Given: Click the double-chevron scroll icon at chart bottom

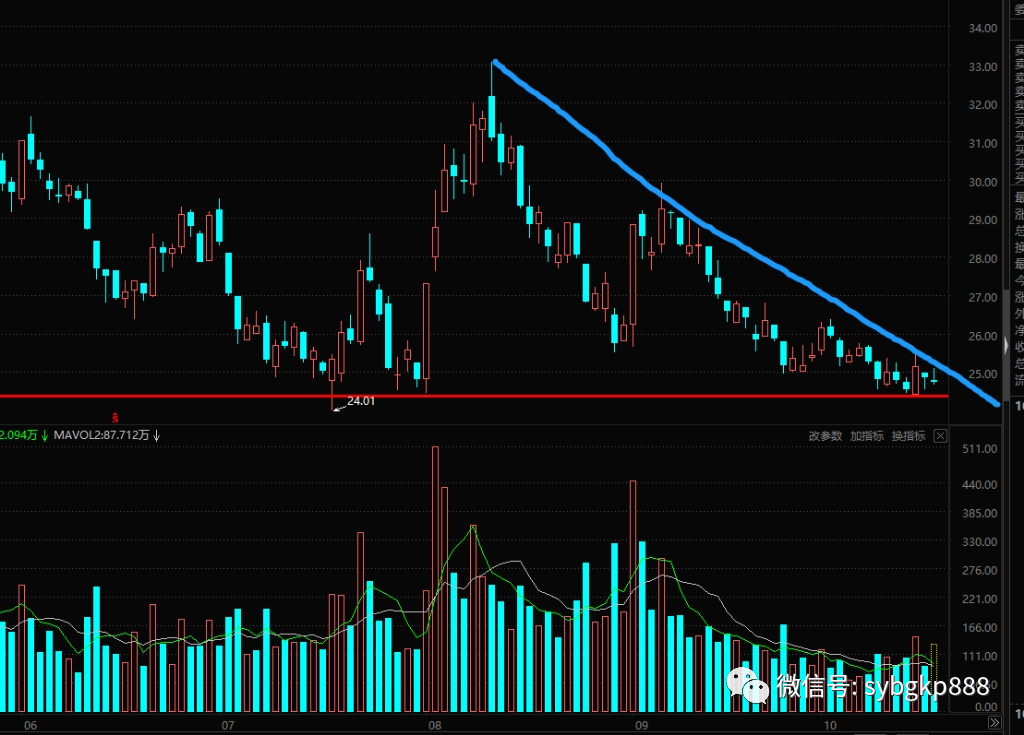Looking at the screenshot, I should (x=994, y=723).
